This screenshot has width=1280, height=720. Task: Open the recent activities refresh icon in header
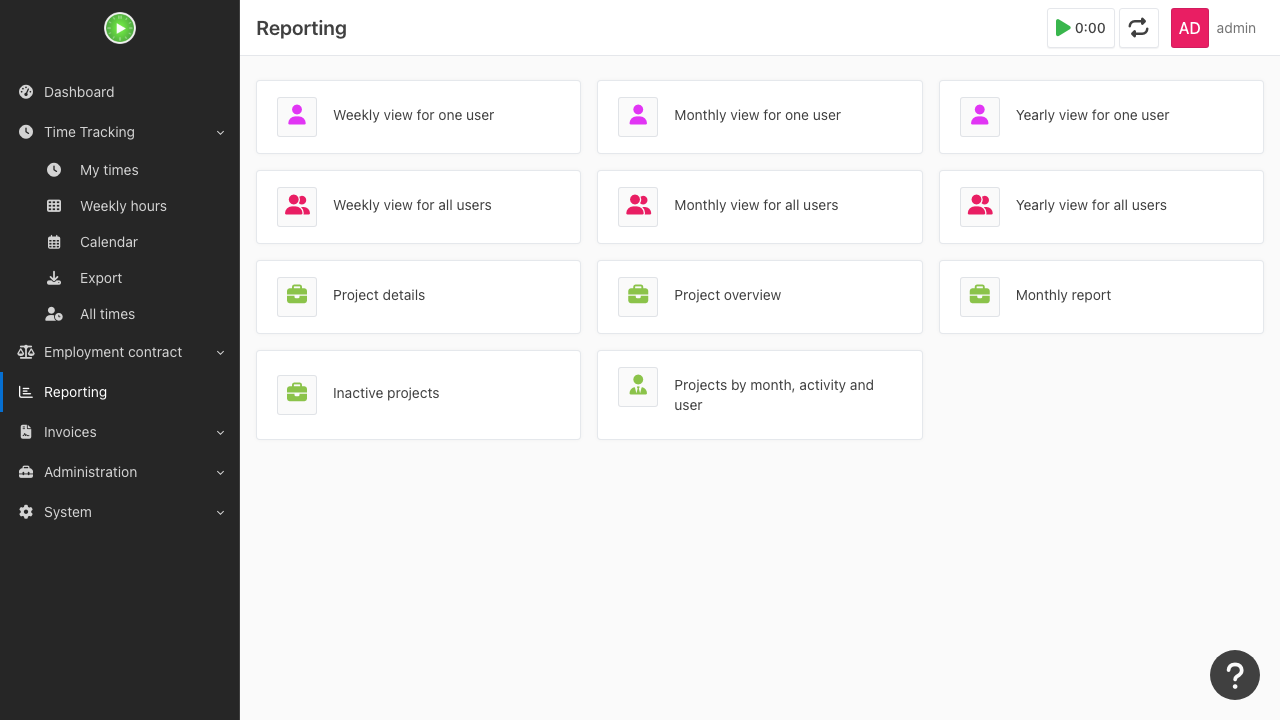[1139, 28]
